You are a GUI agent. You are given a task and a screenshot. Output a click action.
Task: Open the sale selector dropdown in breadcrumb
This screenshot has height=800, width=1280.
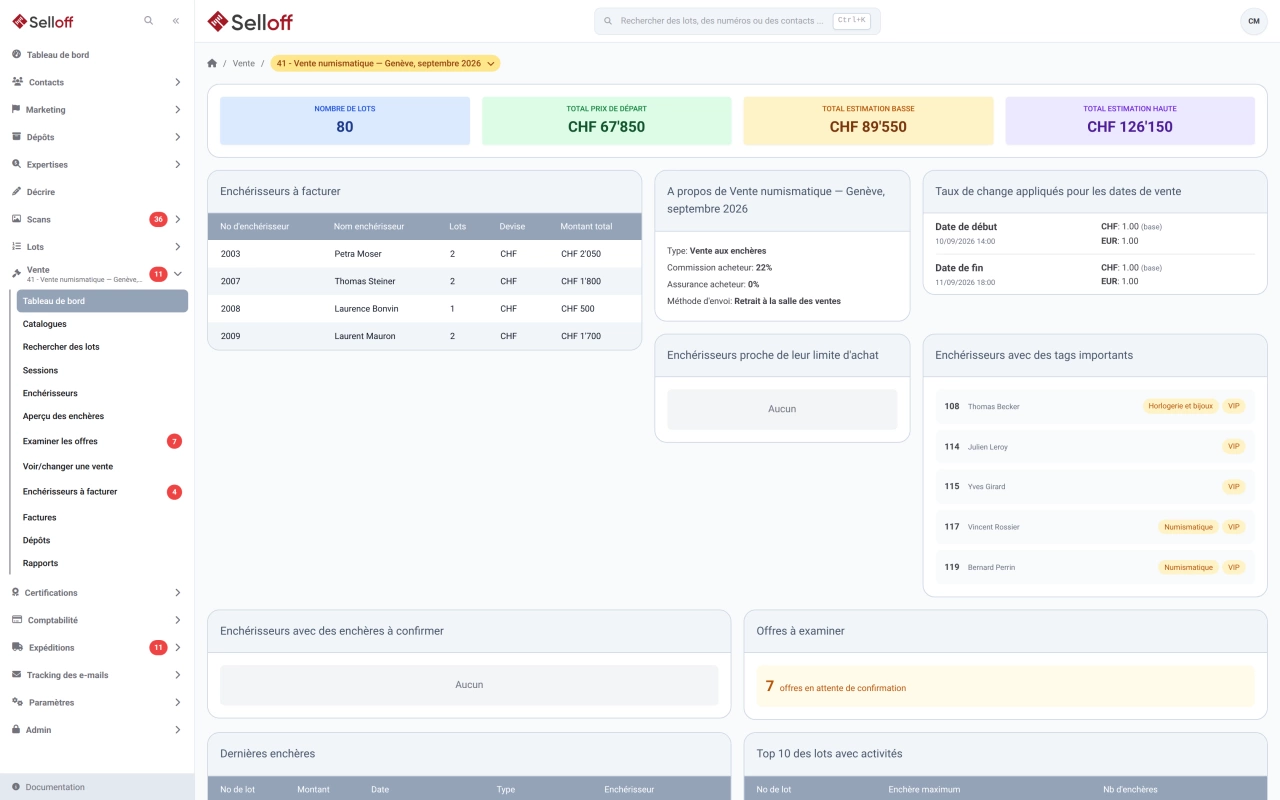tap(385, 63)
